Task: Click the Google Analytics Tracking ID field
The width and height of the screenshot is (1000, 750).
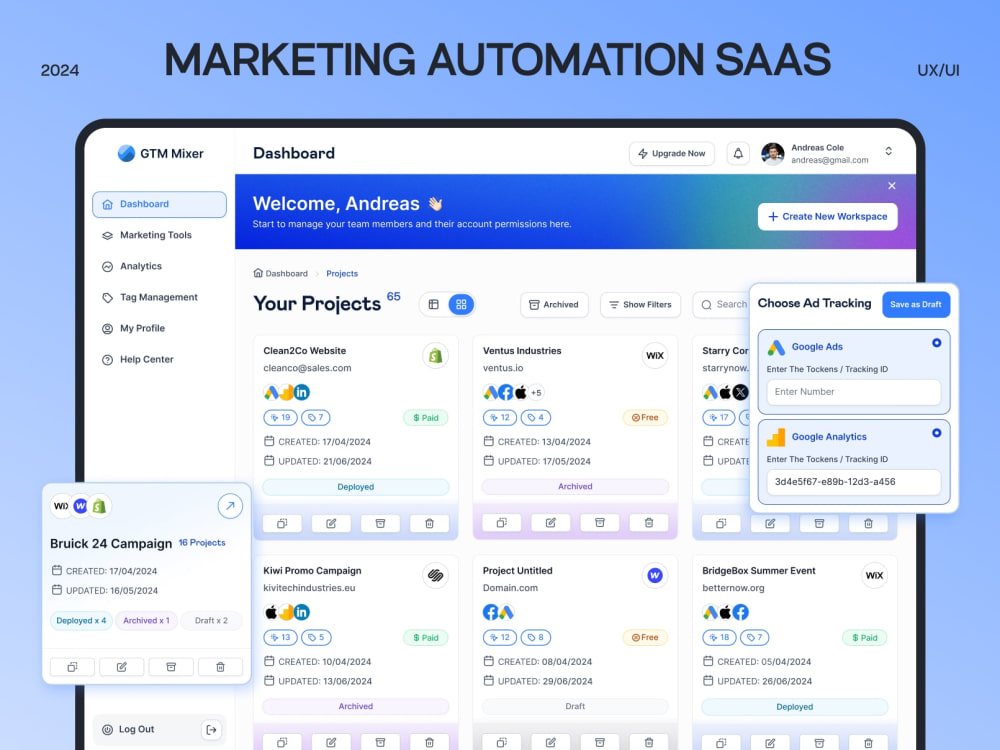Action: pyautogui.click(x=853, y=482)
